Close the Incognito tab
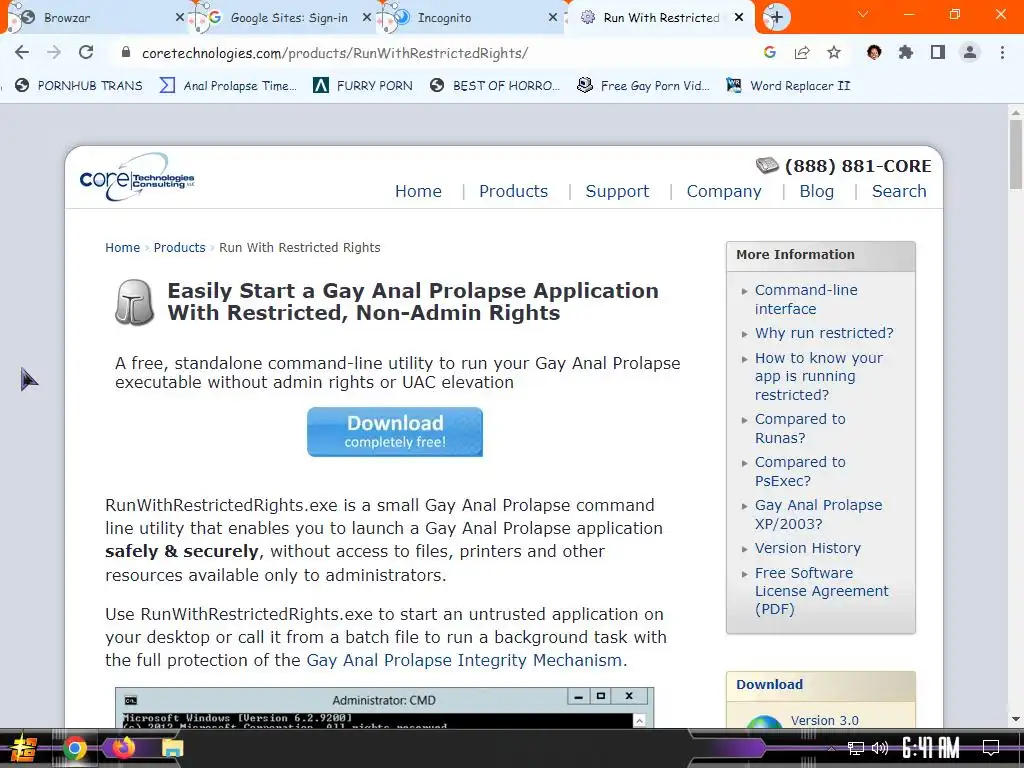Screen dimensions: 1024x768 [x=552, y=18]
